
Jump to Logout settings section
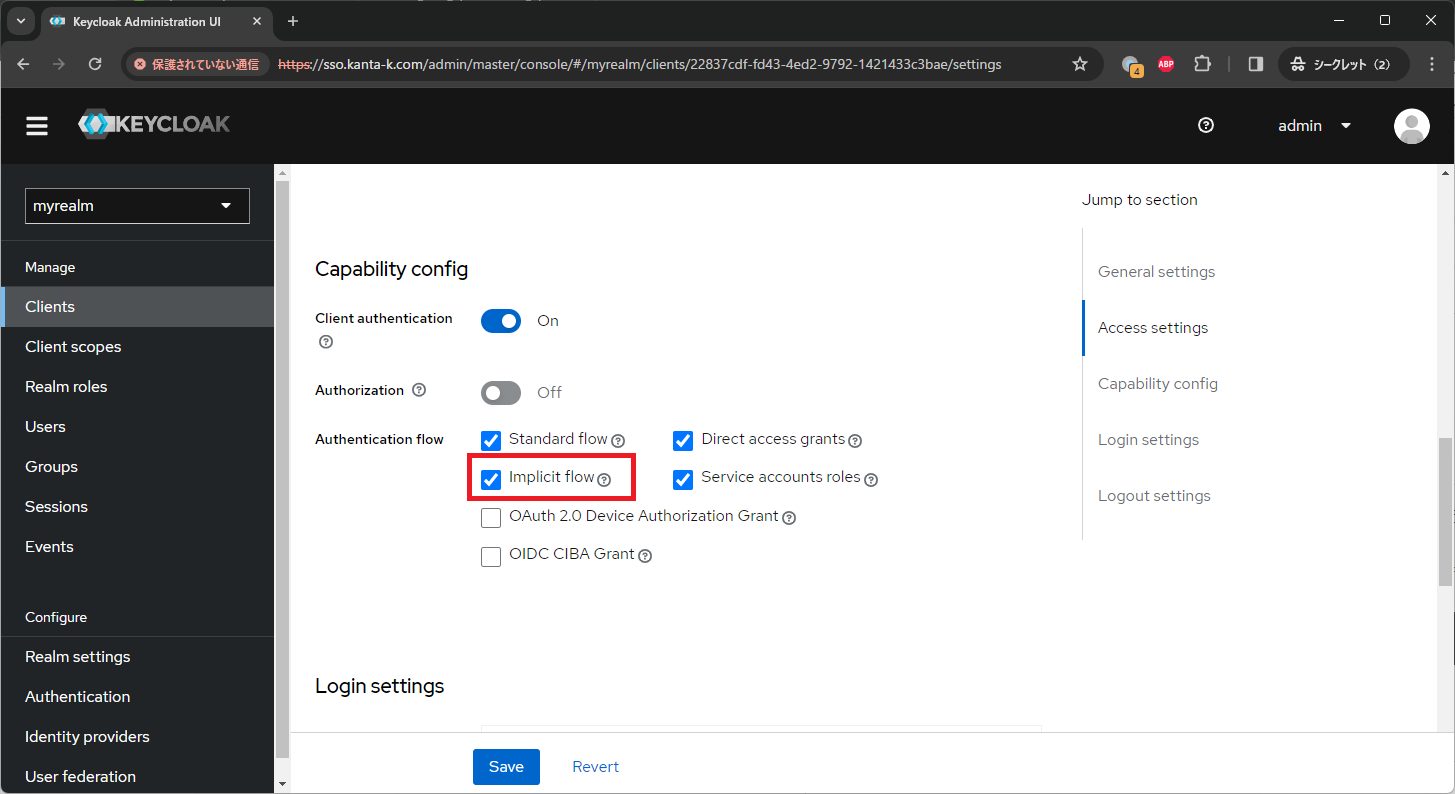point(1154,496)
